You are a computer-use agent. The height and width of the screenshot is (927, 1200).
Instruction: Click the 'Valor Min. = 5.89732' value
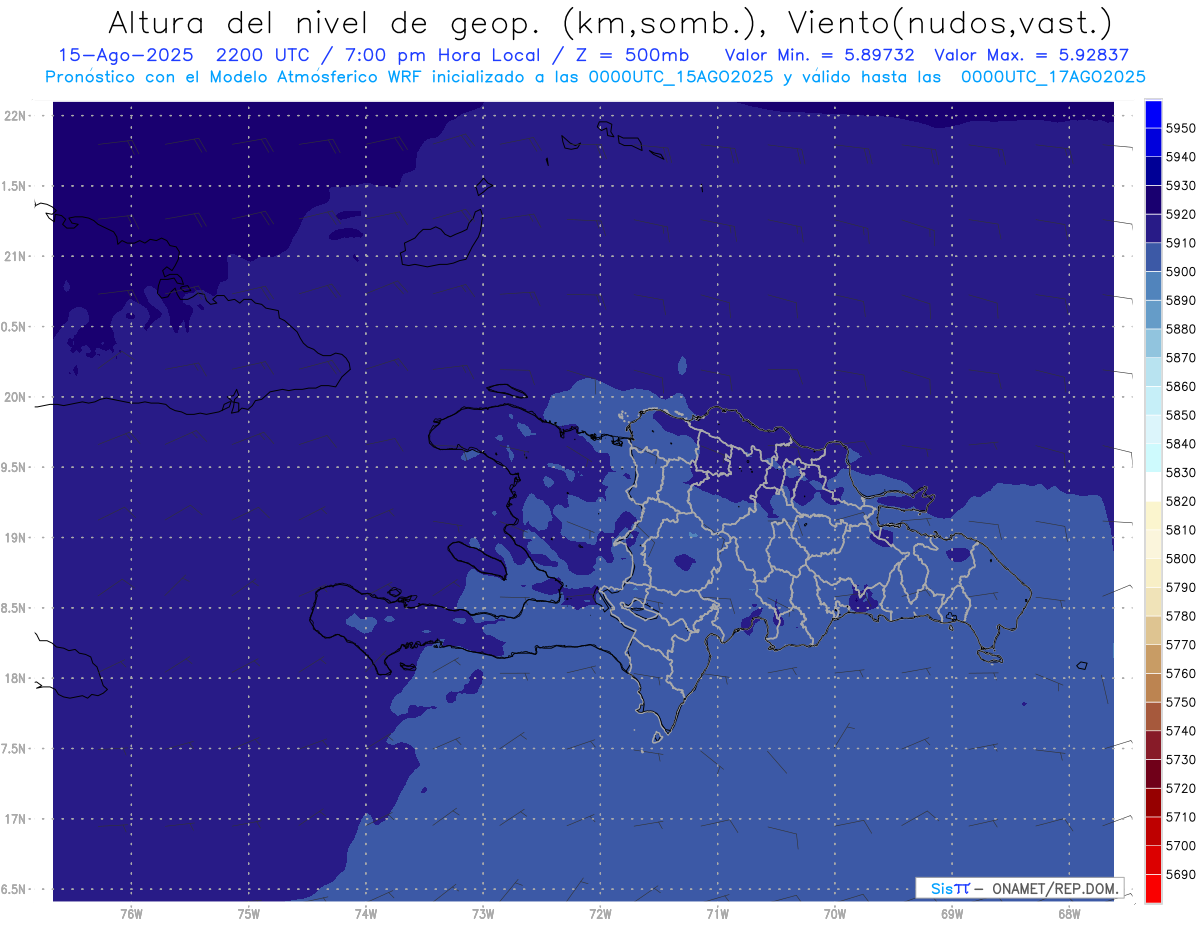click(820, 55)
